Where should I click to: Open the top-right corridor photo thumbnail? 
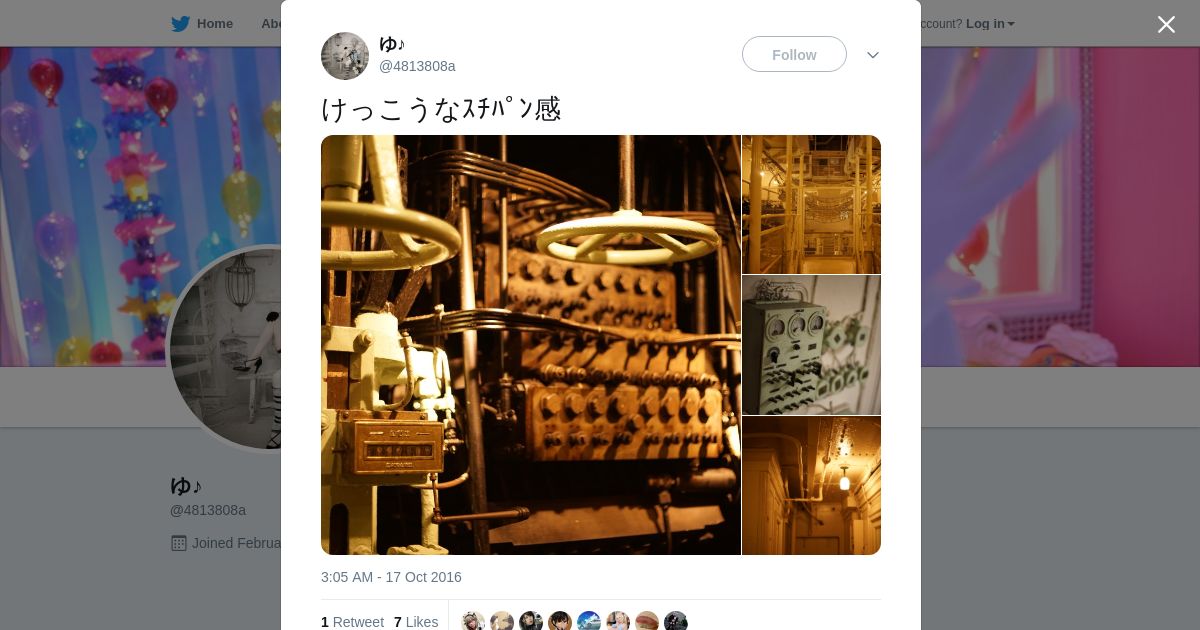812,204
